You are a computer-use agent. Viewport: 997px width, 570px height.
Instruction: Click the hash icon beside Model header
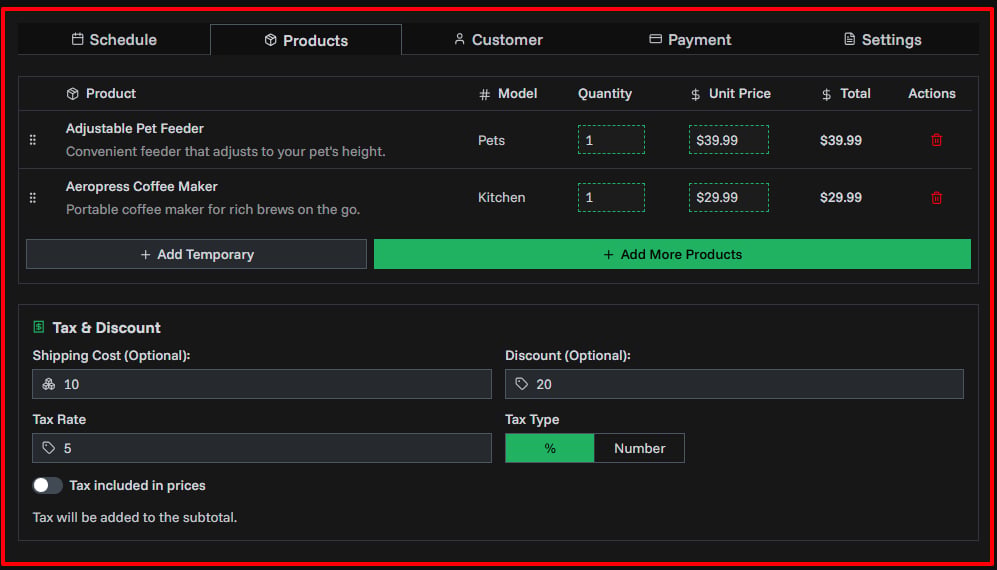click(x=485, y=95)
